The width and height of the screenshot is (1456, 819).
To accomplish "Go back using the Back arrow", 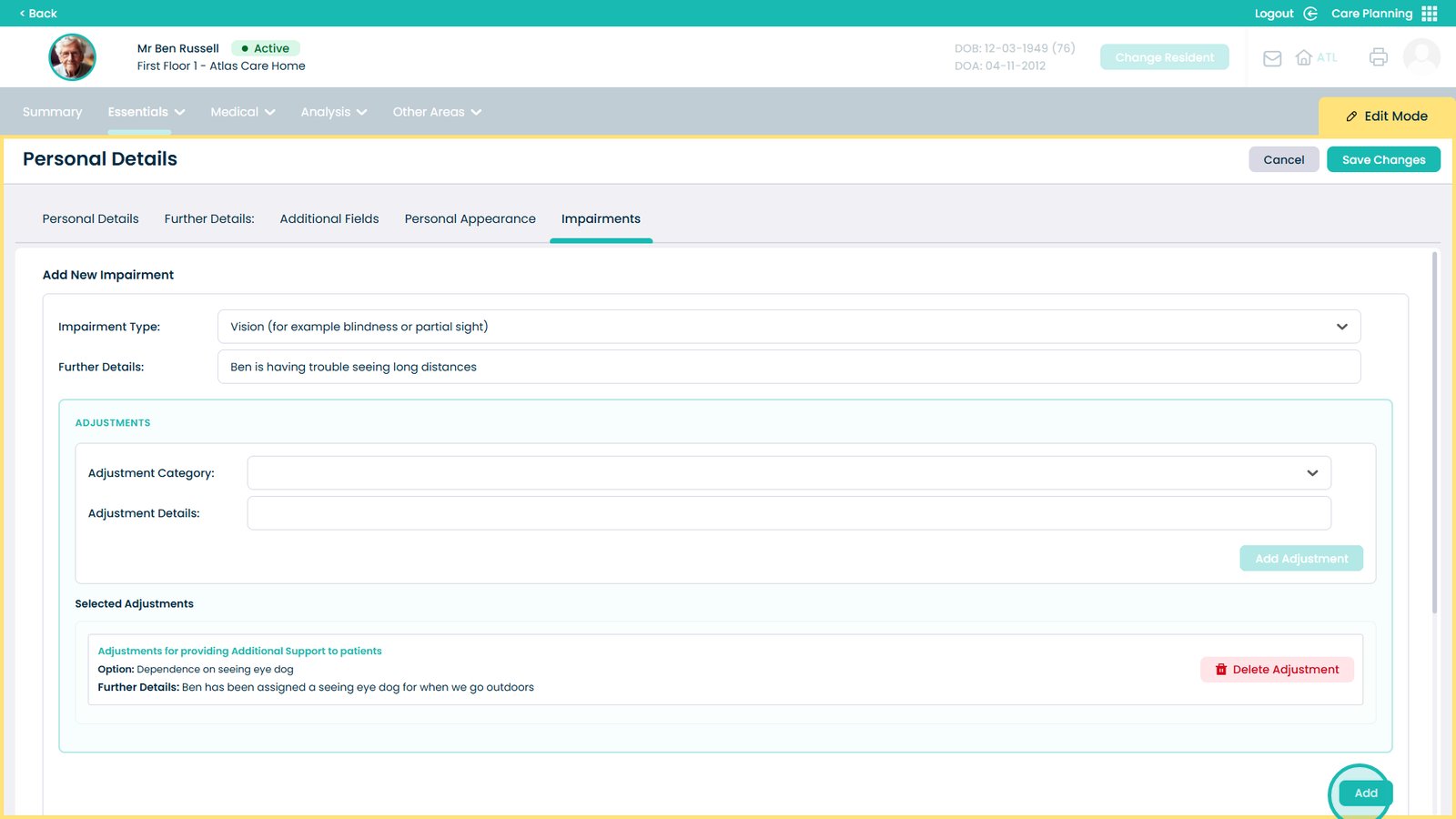I will pyautogui.click(x=38, y=14).
